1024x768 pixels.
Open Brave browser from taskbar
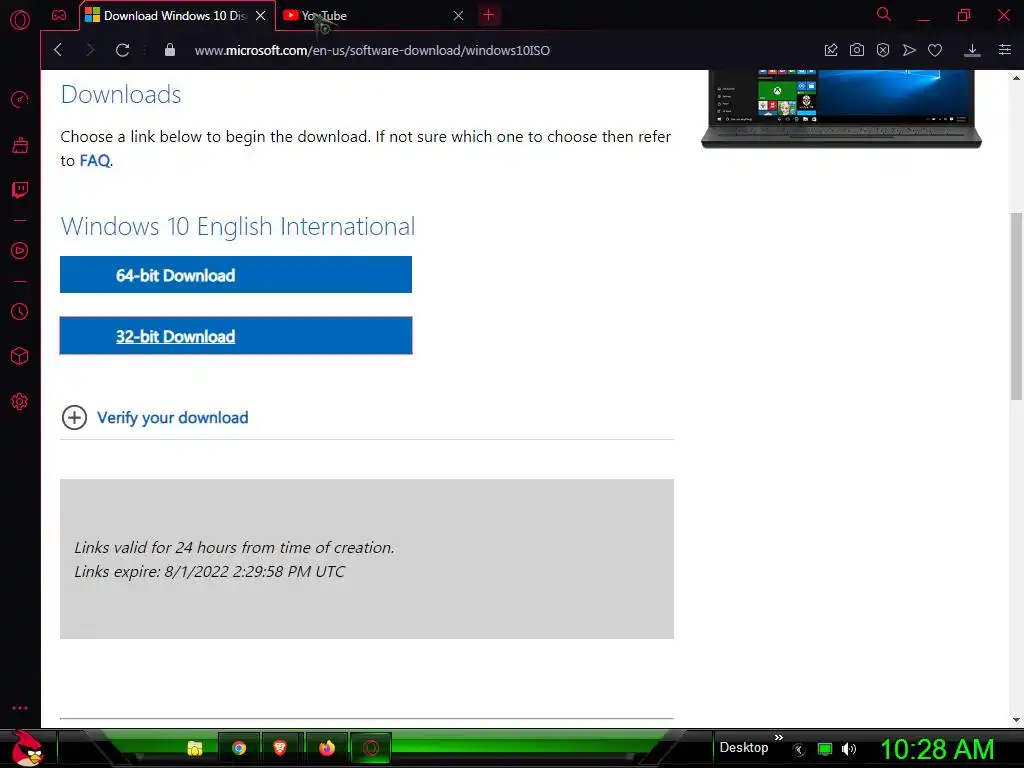280,748
